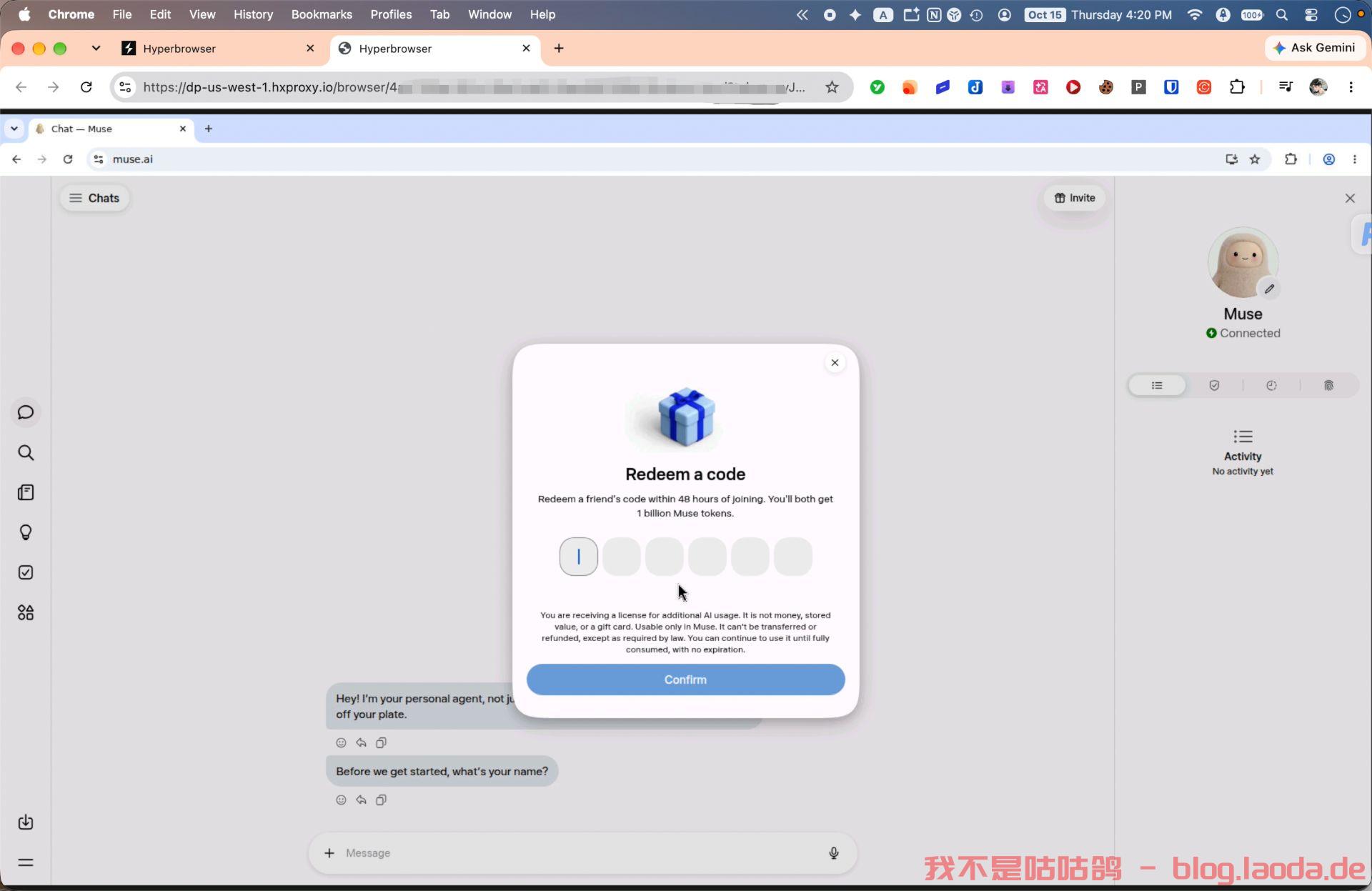Open the search icon in the Muse sidebar
This screenshot has height=891, width=1372.
coord(26,452)
